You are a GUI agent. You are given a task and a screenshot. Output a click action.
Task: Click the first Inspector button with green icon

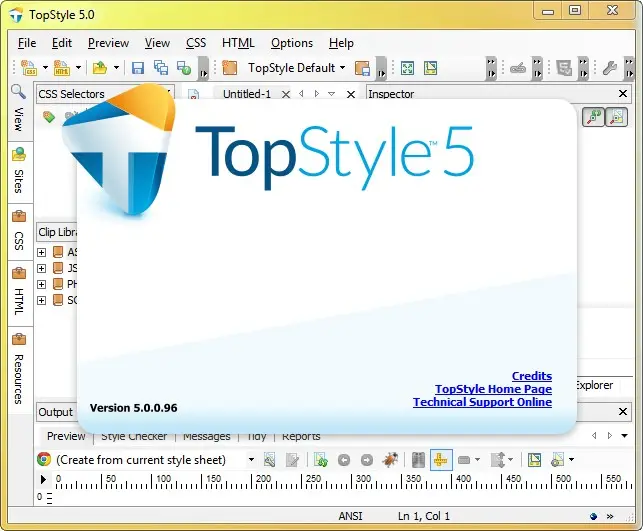pos(593,117)
